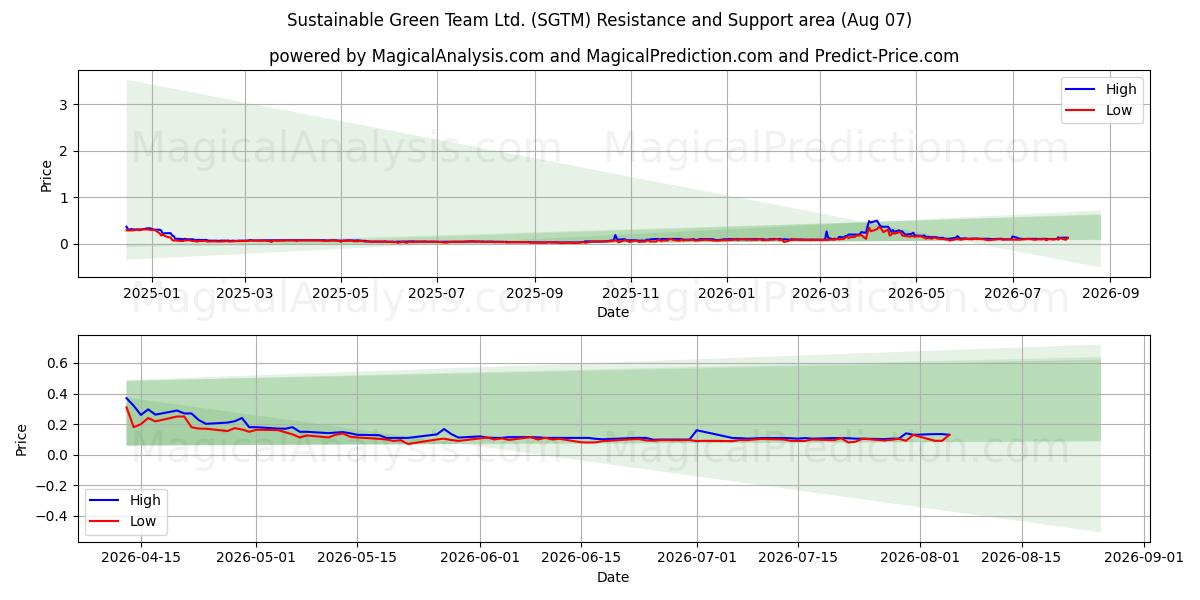Click the '0.0' price tick in bottom chart

coord(56,455)
